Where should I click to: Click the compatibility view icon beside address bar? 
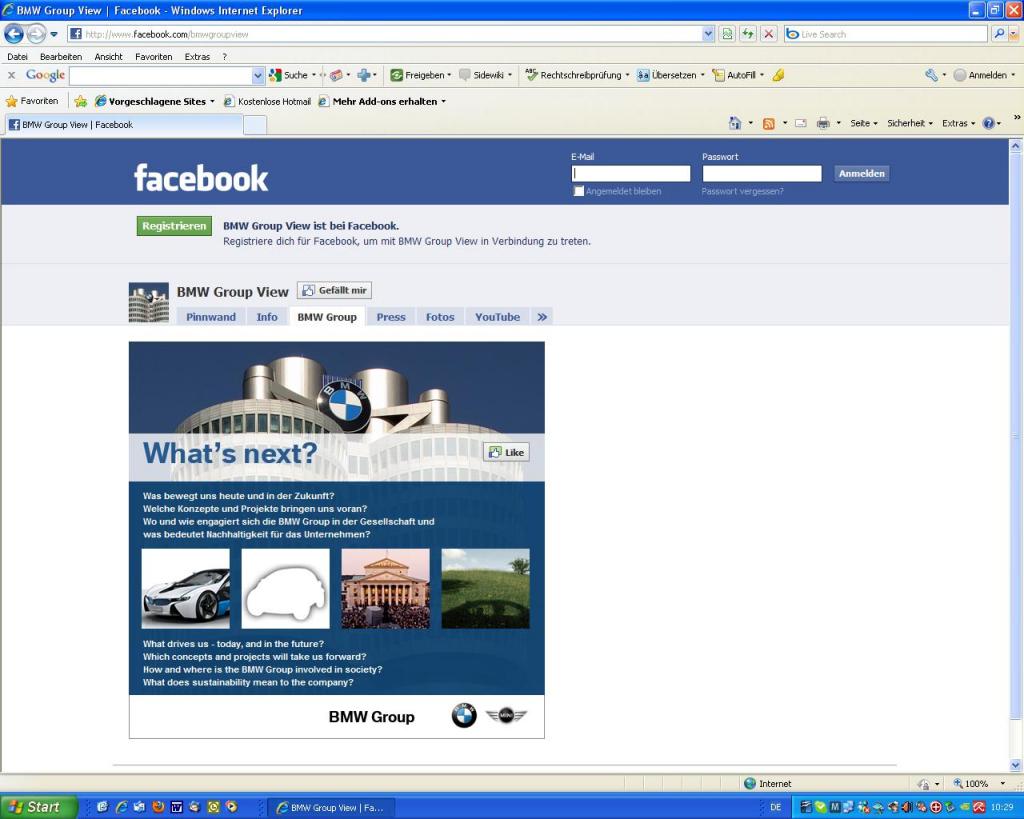(x=727, y=34)
